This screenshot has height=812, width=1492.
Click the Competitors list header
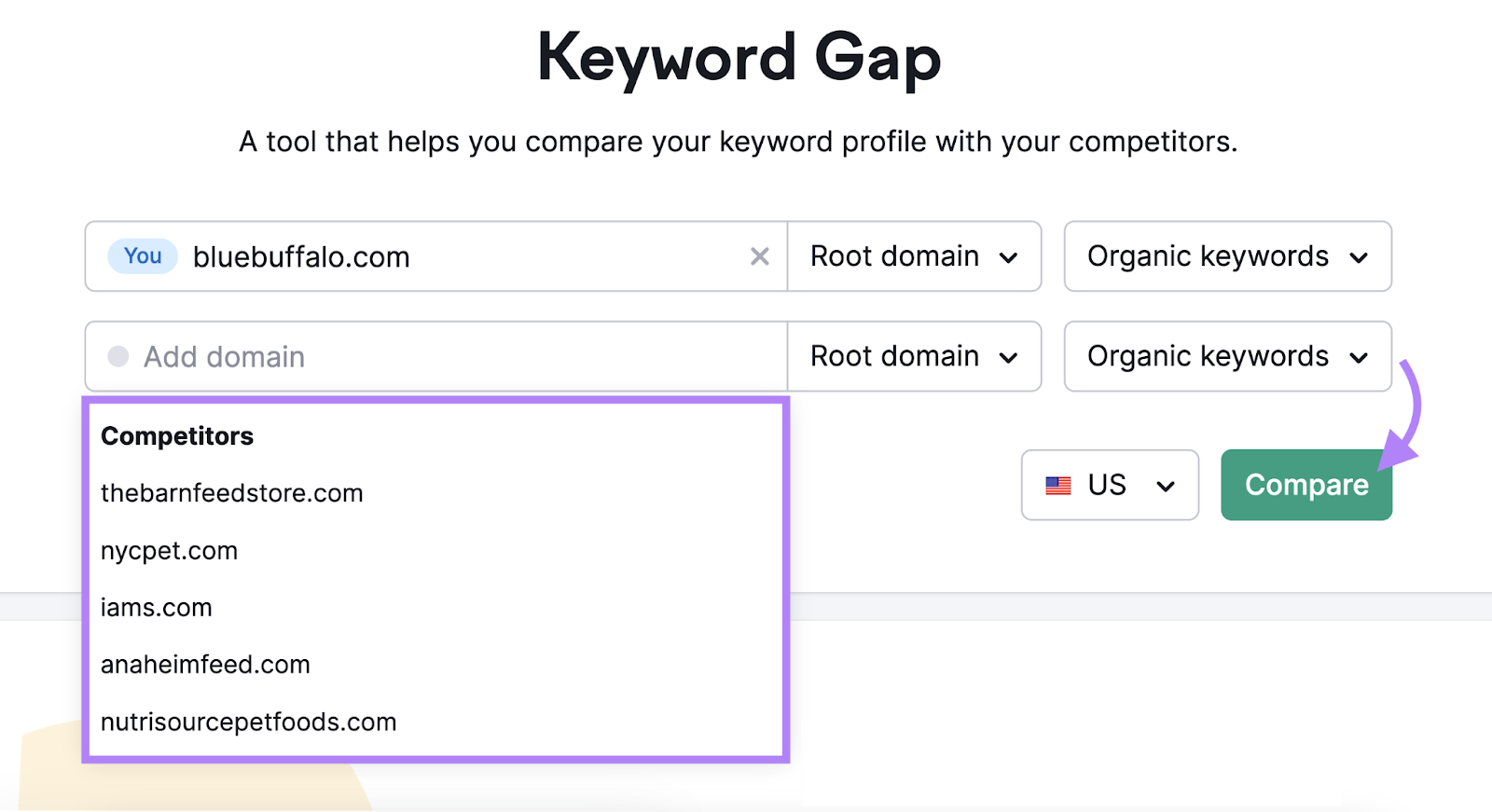tap(177, 434)
